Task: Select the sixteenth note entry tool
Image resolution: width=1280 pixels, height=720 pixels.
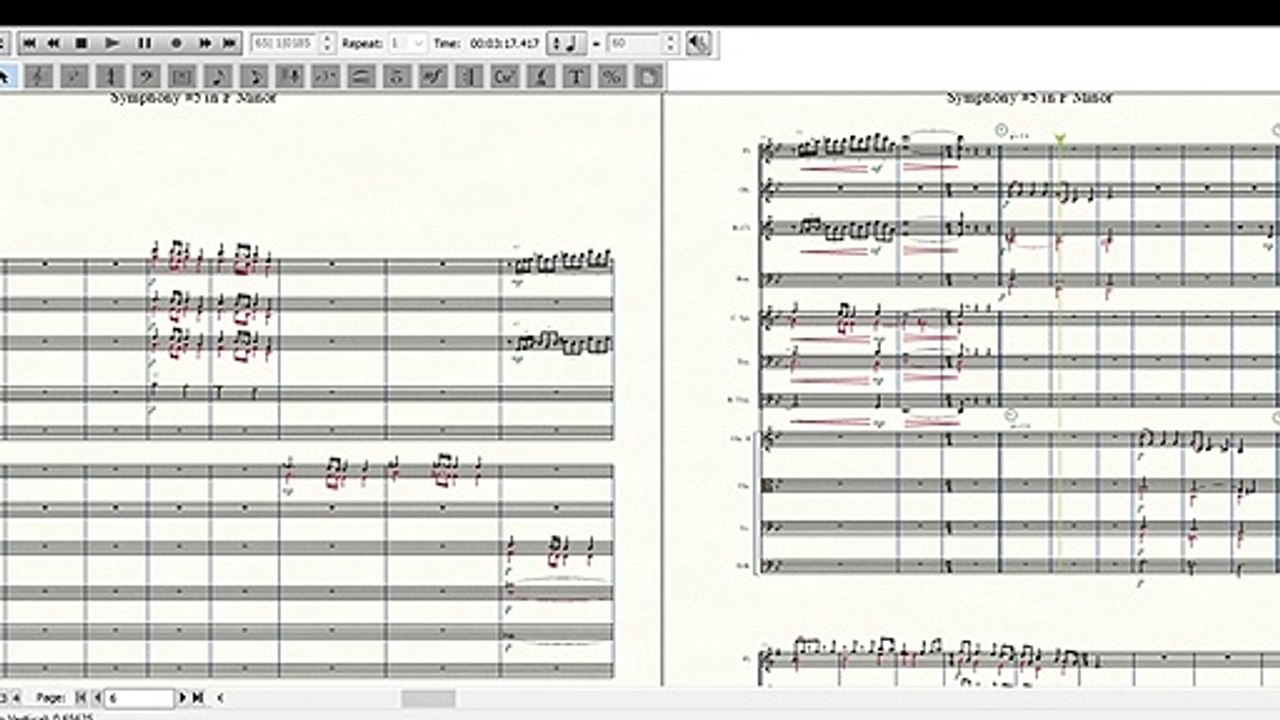Action: [254, 76]
